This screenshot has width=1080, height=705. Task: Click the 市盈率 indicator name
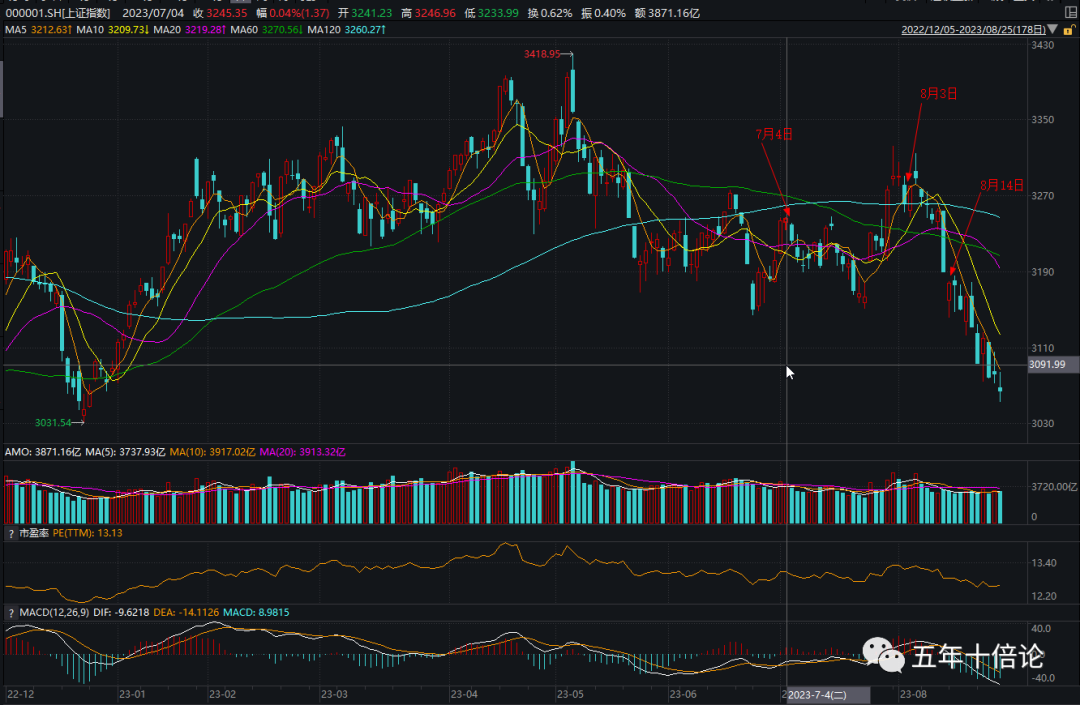(34, 534)
